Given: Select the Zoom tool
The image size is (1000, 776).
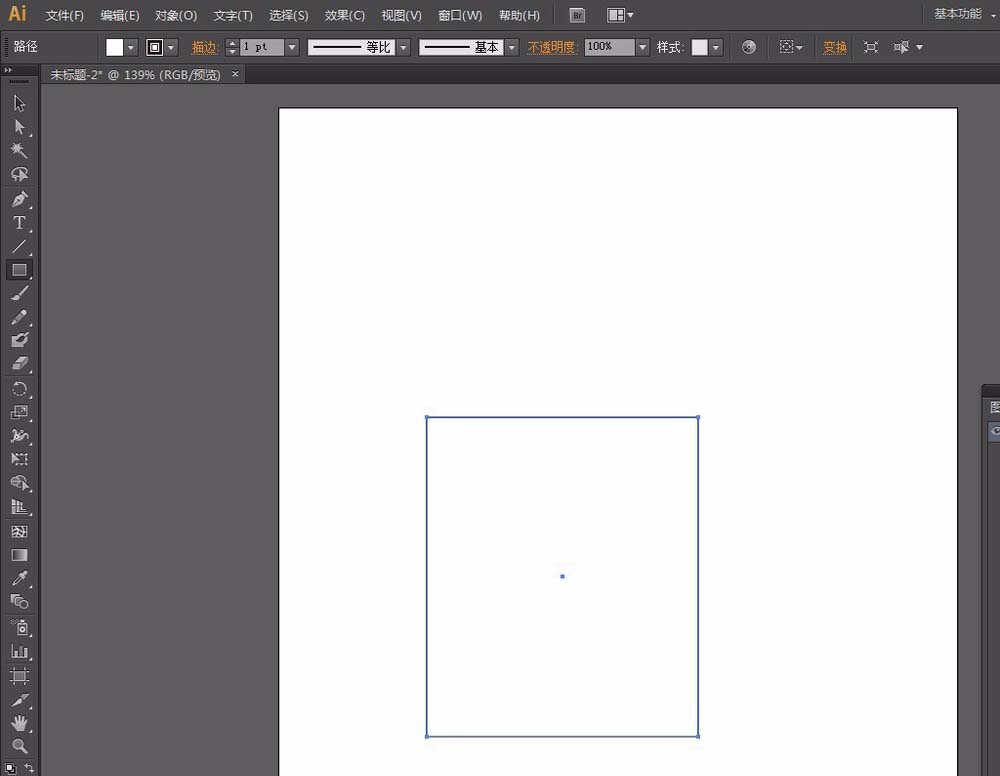Looking at the screenshot, I should pos(19,746).
